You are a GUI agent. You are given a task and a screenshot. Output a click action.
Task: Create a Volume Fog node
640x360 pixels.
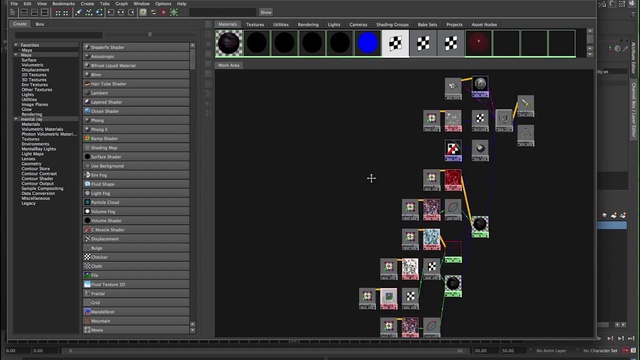coord(136,211)
